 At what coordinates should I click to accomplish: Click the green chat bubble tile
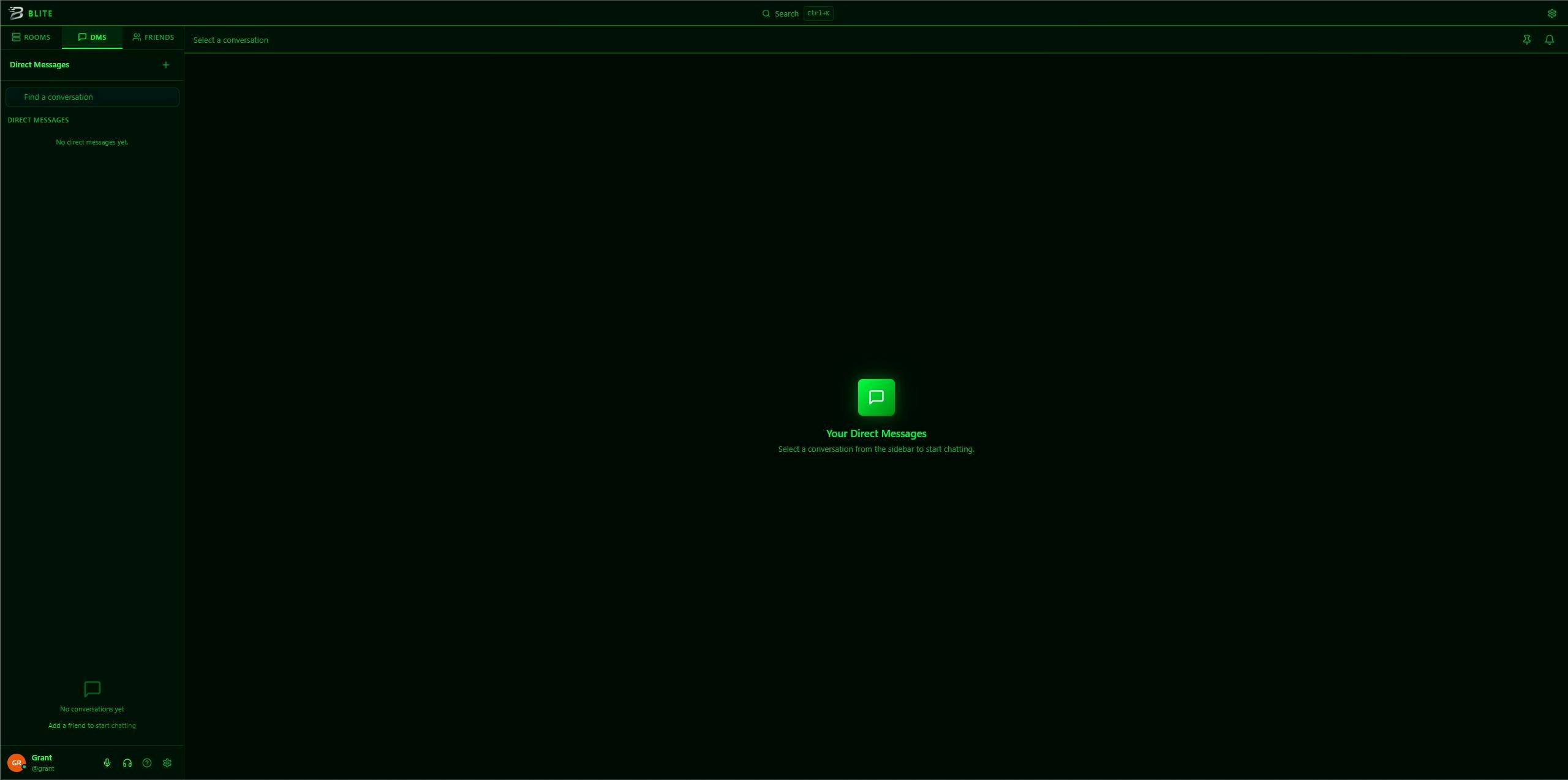[x=876, y=397]
